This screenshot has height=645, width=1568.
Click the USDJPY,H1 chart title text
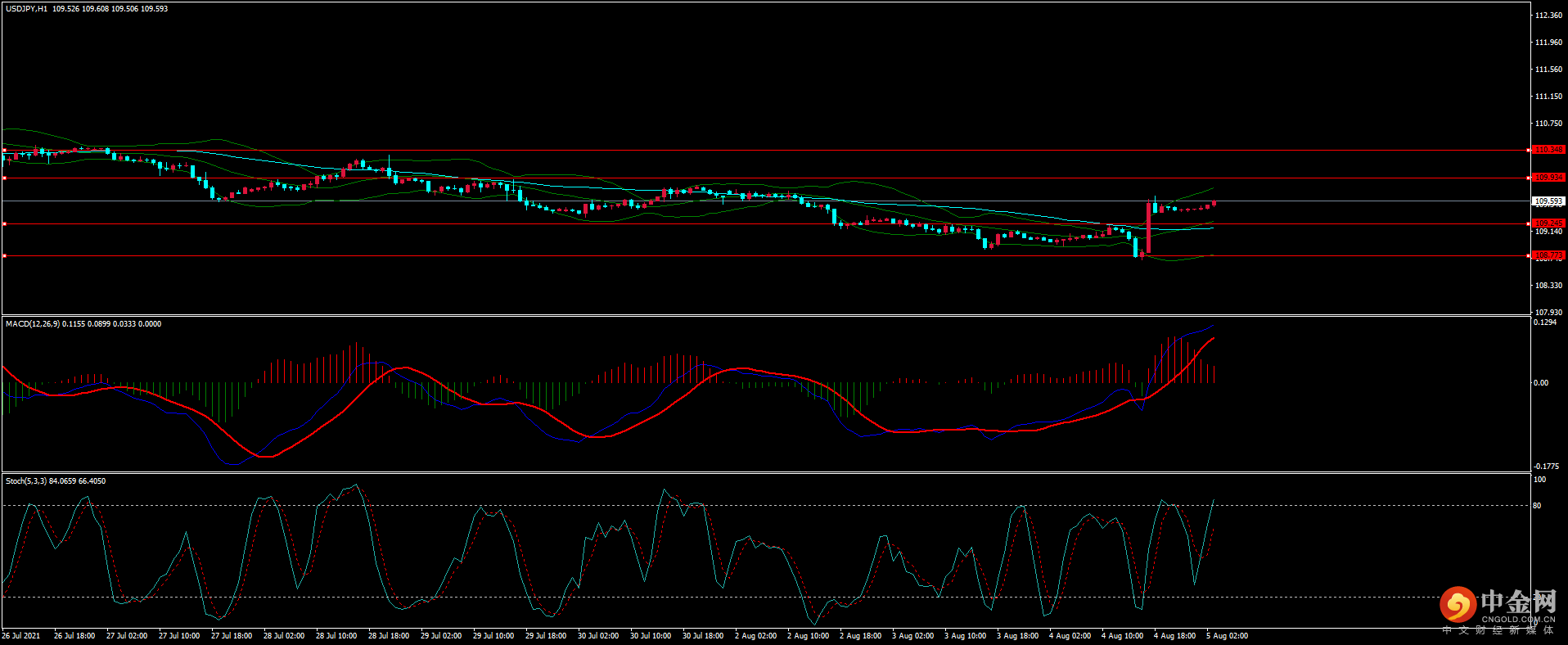pyautogui.click(x=26, y=9)
